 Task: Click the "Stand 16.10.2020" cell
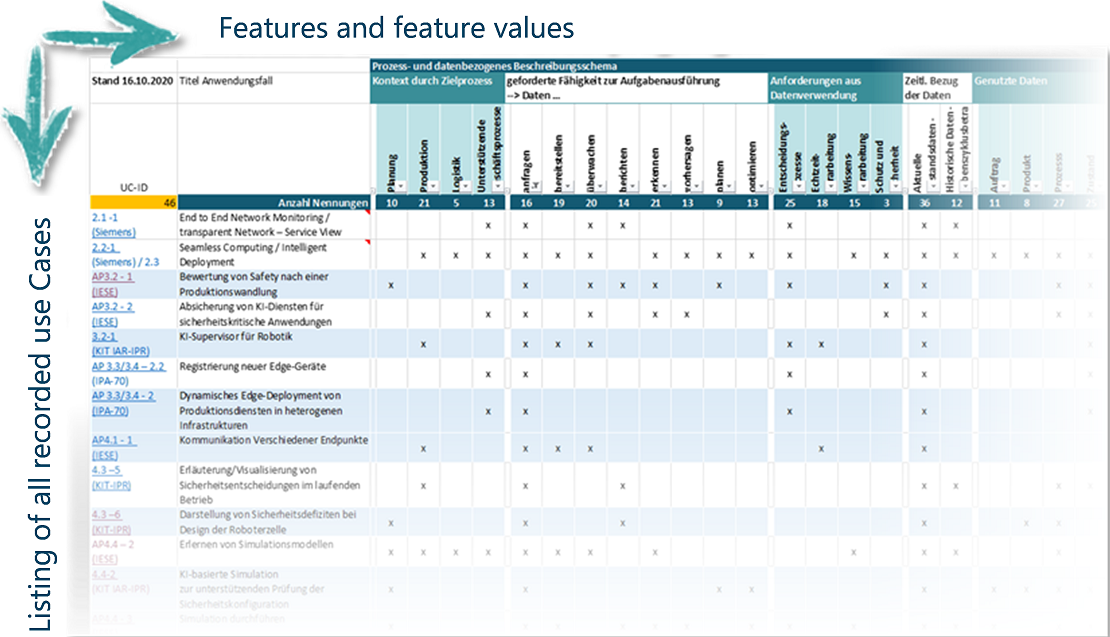(x=133, y=88)
